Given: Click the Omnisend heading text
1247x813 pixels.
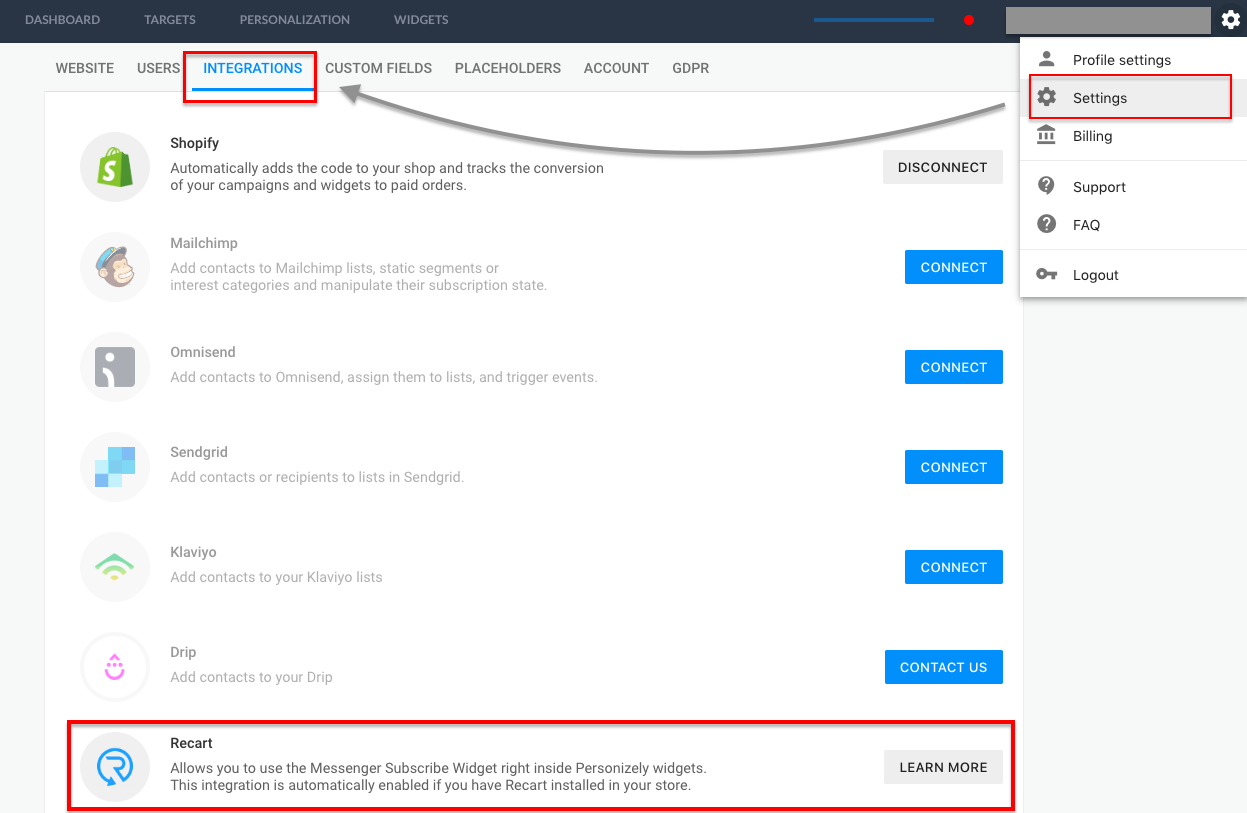Looking at the screenshot, I should pyautogui.click(x=203, y=352).
